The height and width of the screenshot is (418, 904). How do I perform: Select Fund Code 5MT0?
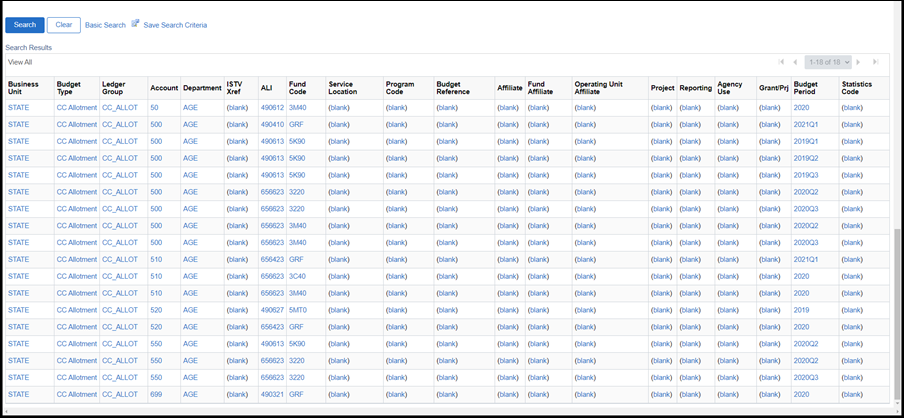click(297, 310)
